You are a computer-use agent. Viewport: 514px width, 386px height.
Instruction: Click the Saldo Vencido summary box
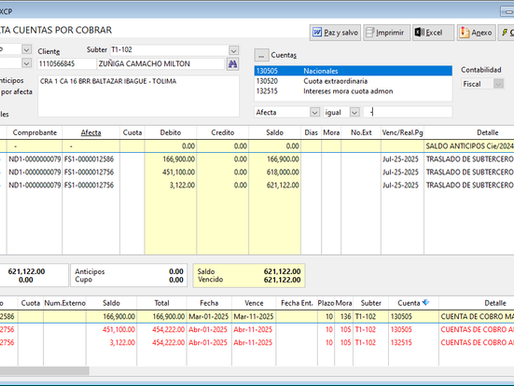249,276
